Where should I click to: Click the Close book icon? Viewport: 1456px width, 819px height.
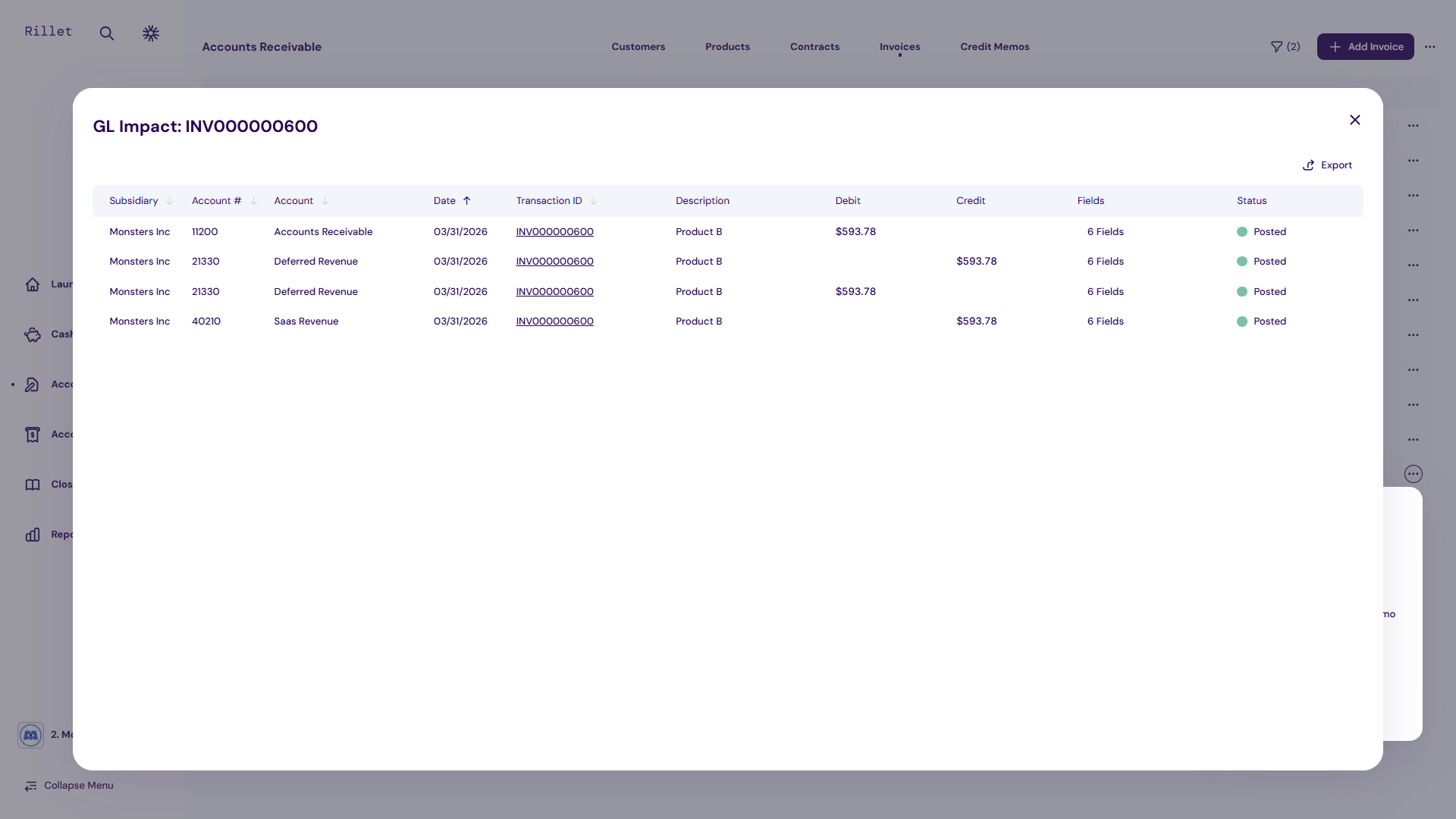click(x=33, y=485)
